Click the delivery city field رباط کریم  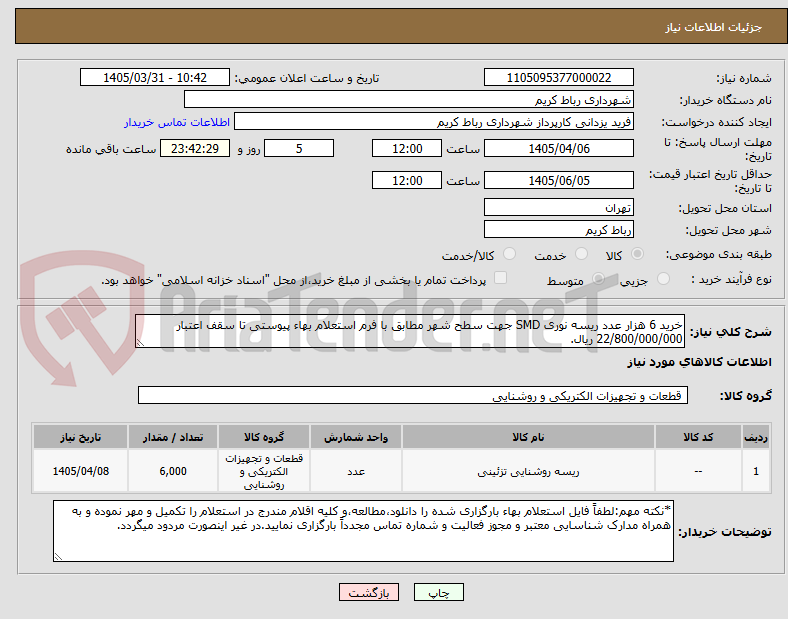tap(559, 230)
